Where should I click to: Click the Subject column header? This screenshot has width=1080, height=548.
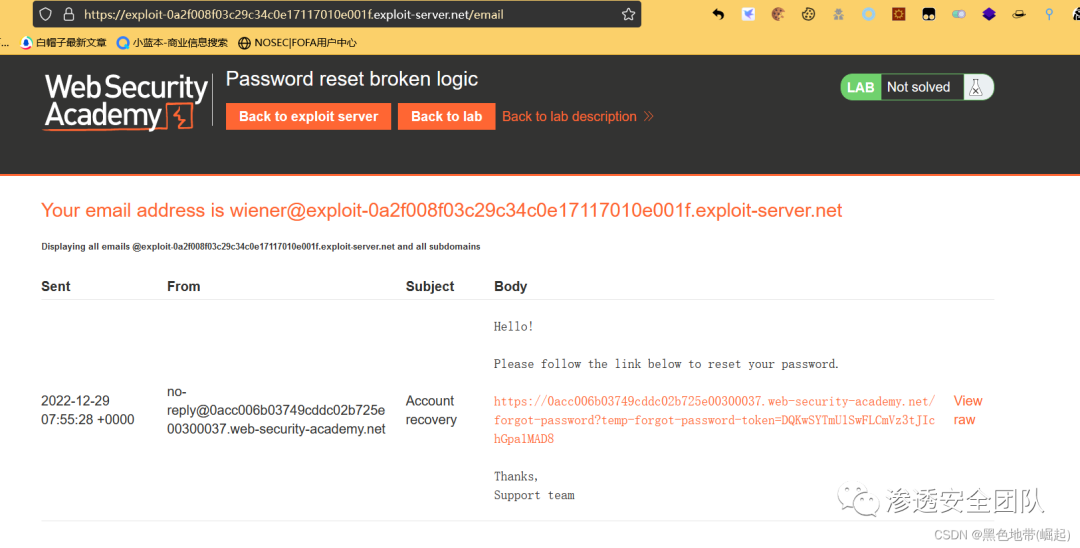[x=430, y=286]
